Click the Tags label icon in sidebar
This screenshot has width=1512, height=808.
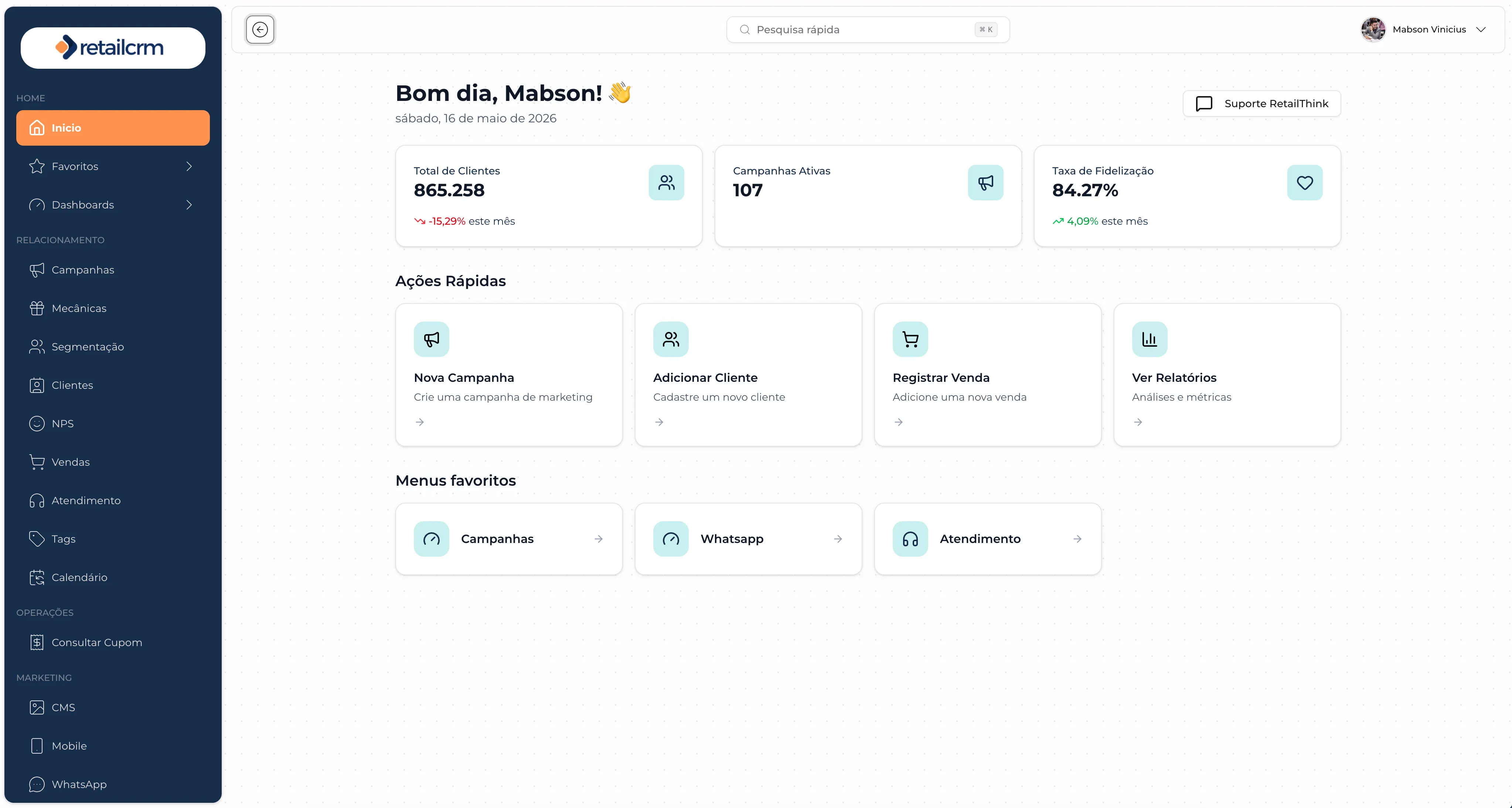[x=37, y=539]
